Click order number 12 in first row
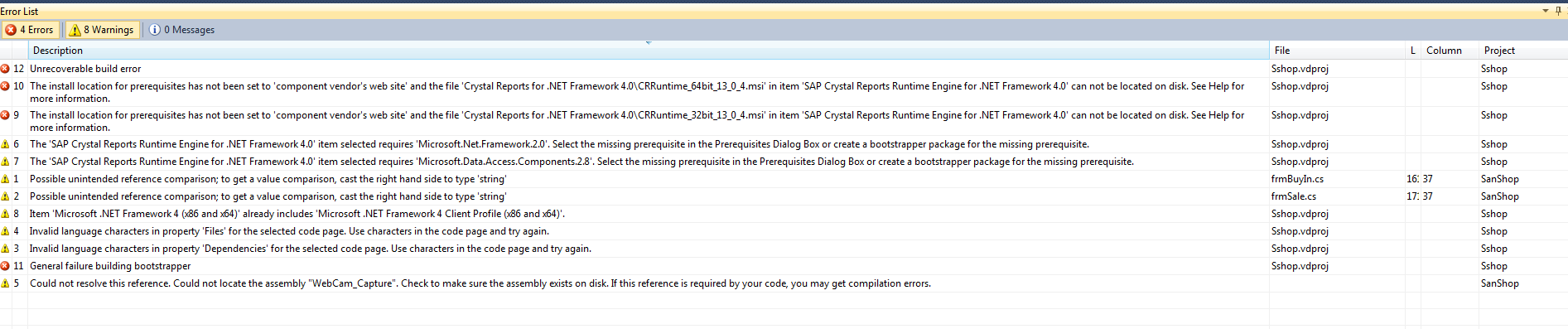Viewport: 1568px width, 329px height. [18, 69]
